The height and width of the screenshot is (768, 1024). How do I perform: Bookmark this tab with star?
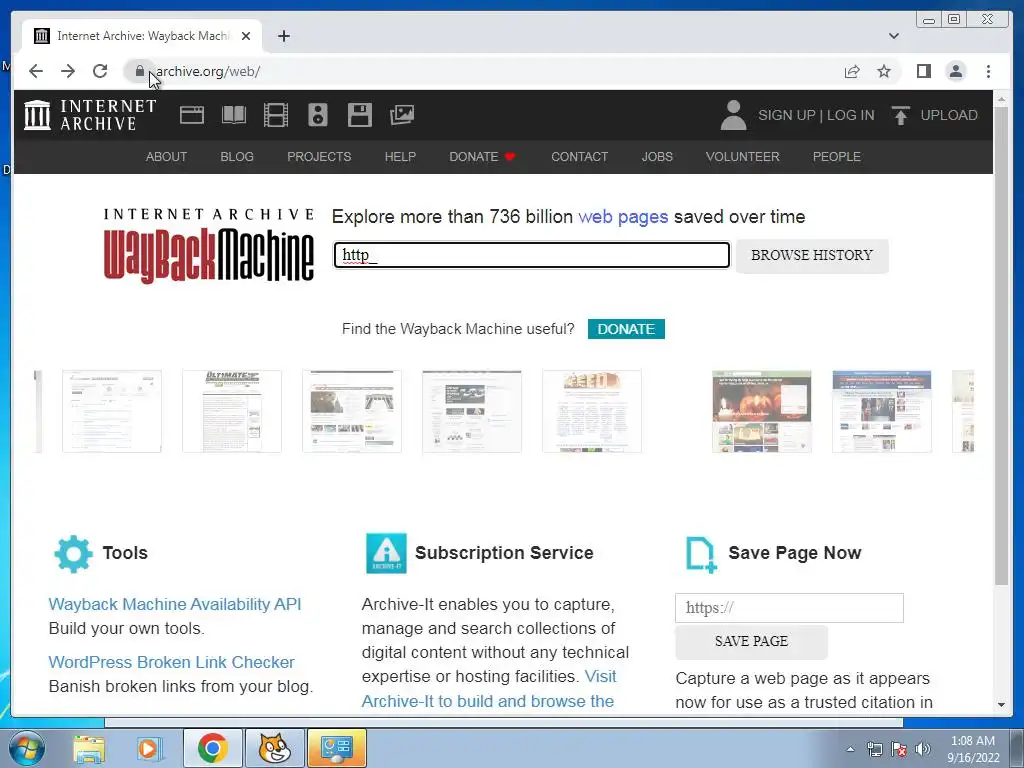884,71
